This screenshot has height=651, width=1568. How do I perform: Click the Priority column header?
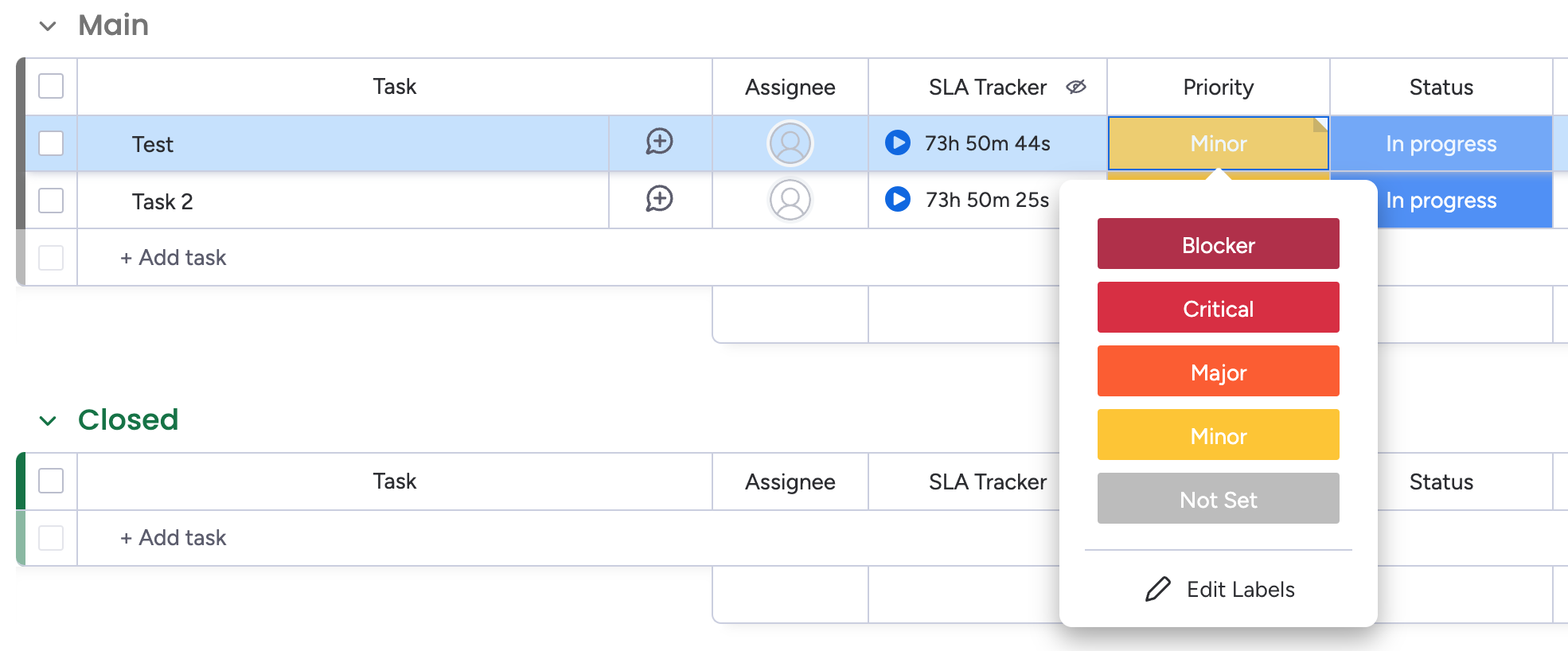1218,87
